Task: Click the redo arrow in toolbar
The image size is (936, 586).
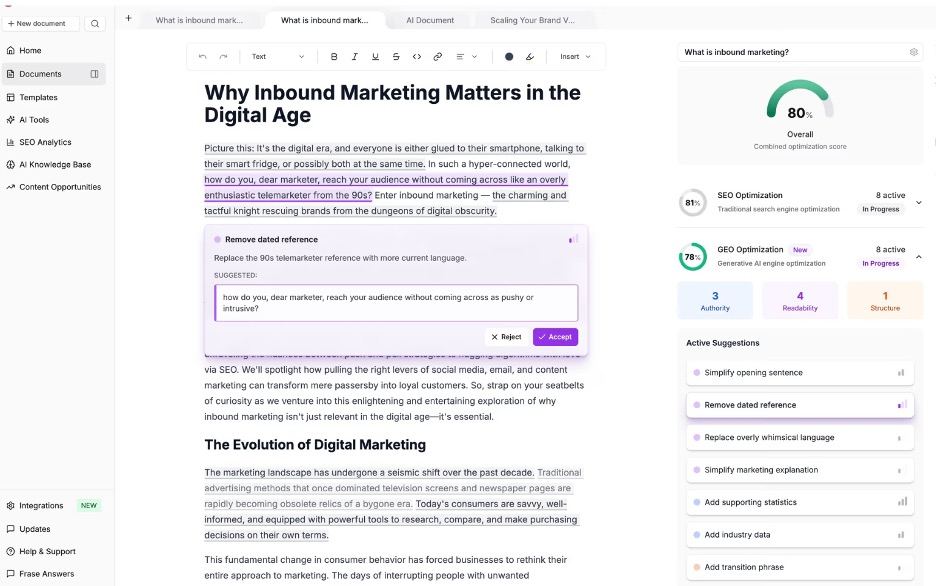Action: (x=223, y=57)
